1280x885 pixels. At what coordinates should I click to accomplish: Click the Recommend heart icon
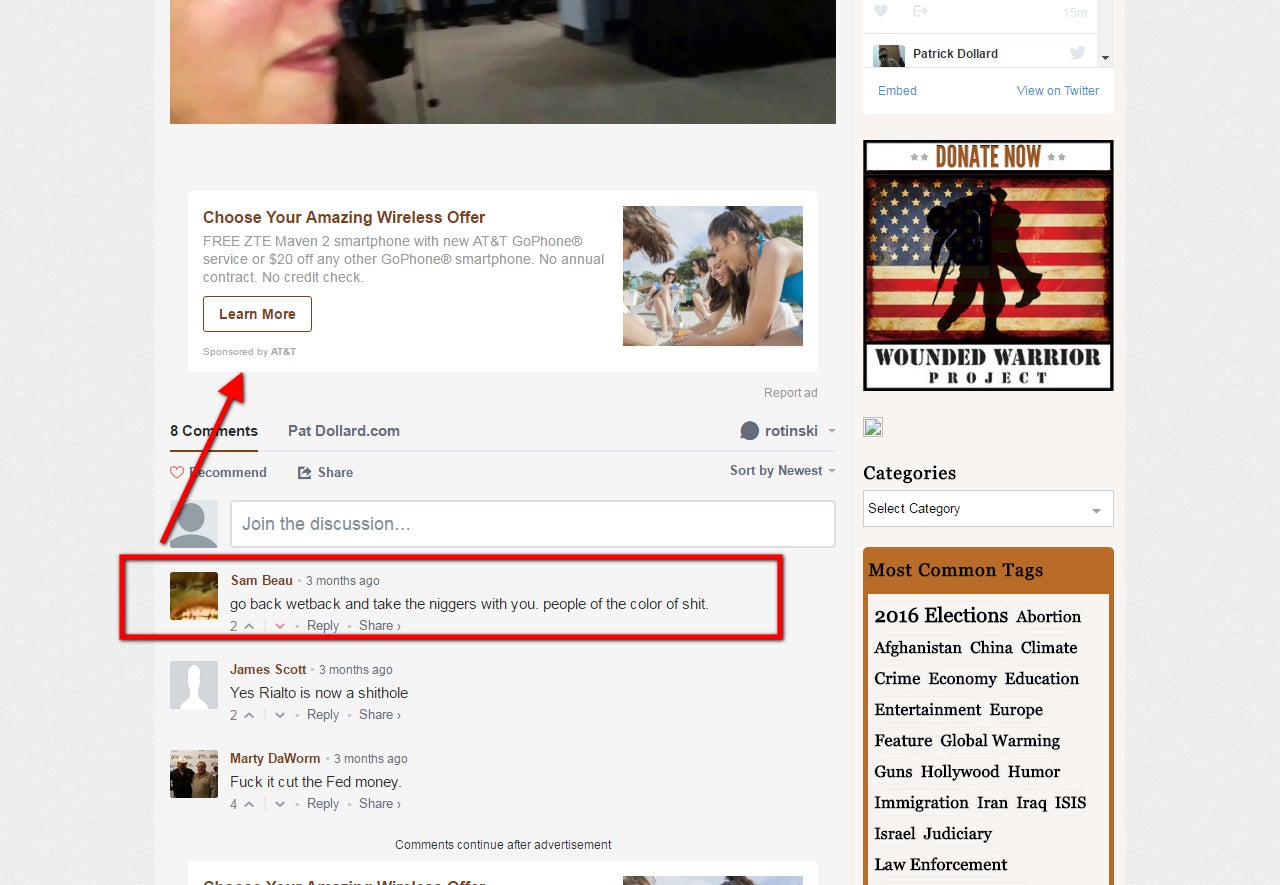tap(177, 472)
